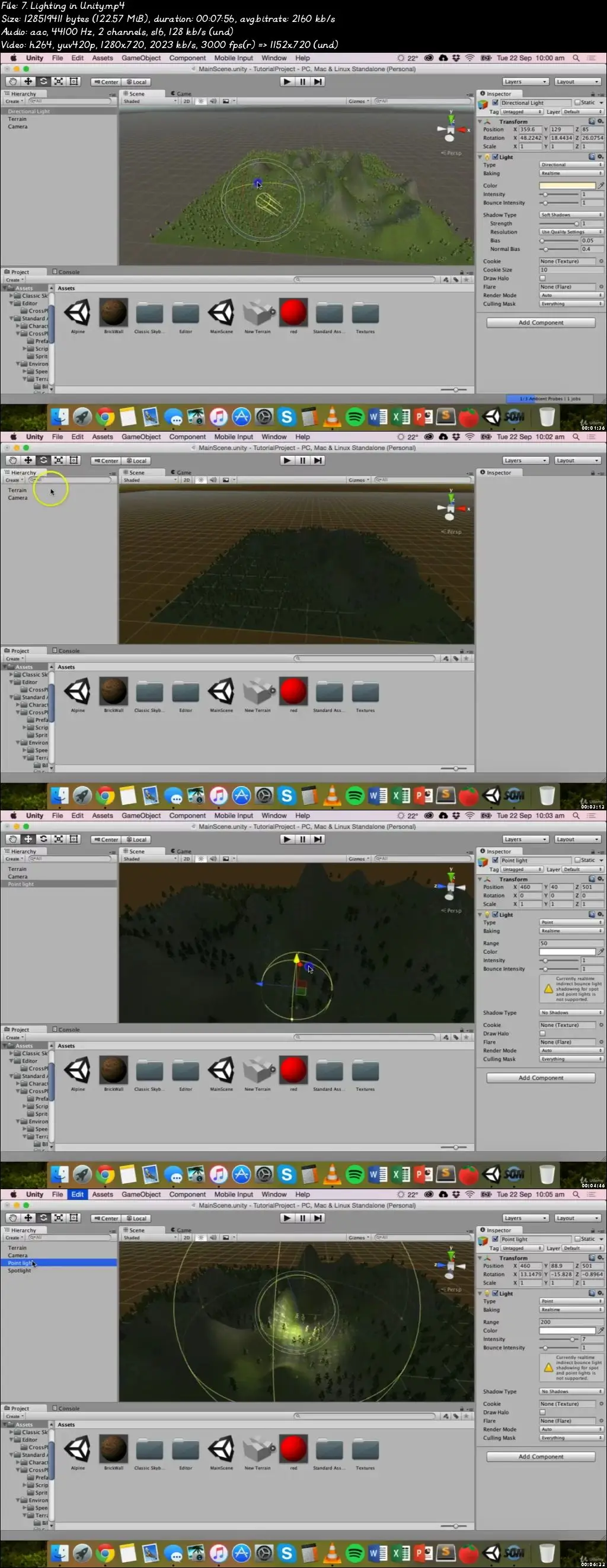Click the Strength slider in the 10:00 am Inspector
The width and height of the screenshot is (607, 1568).
point(560,223)
